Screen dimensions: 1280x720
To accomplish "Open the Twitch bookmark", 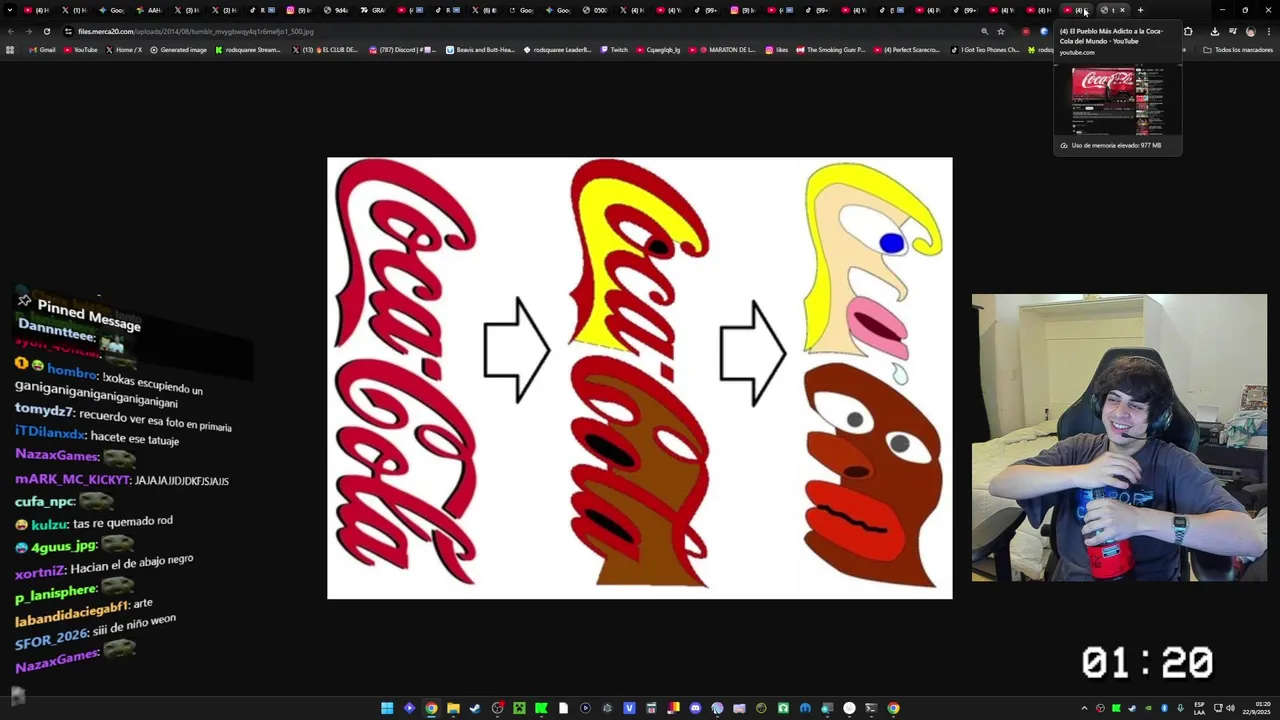I will pyautogui.click(x=614, y=50).
